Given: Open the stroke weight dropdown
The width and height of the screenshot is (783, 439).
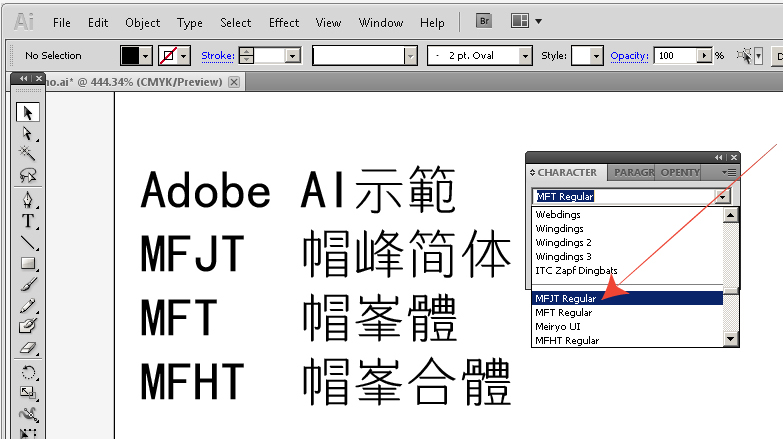Looking at the screenshot, I should click(x=293, y=56).
